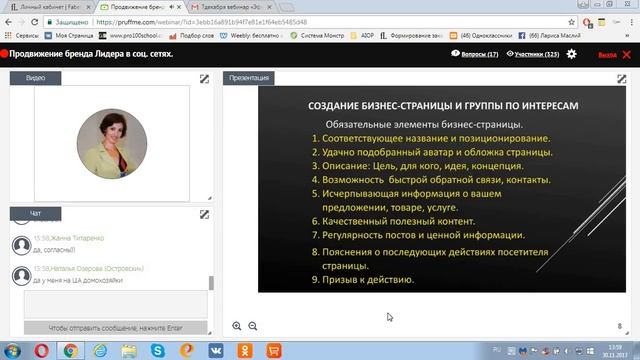640x360 pixels.
Task: Open the Моя Страница bookmark
Action: [69, 36]
